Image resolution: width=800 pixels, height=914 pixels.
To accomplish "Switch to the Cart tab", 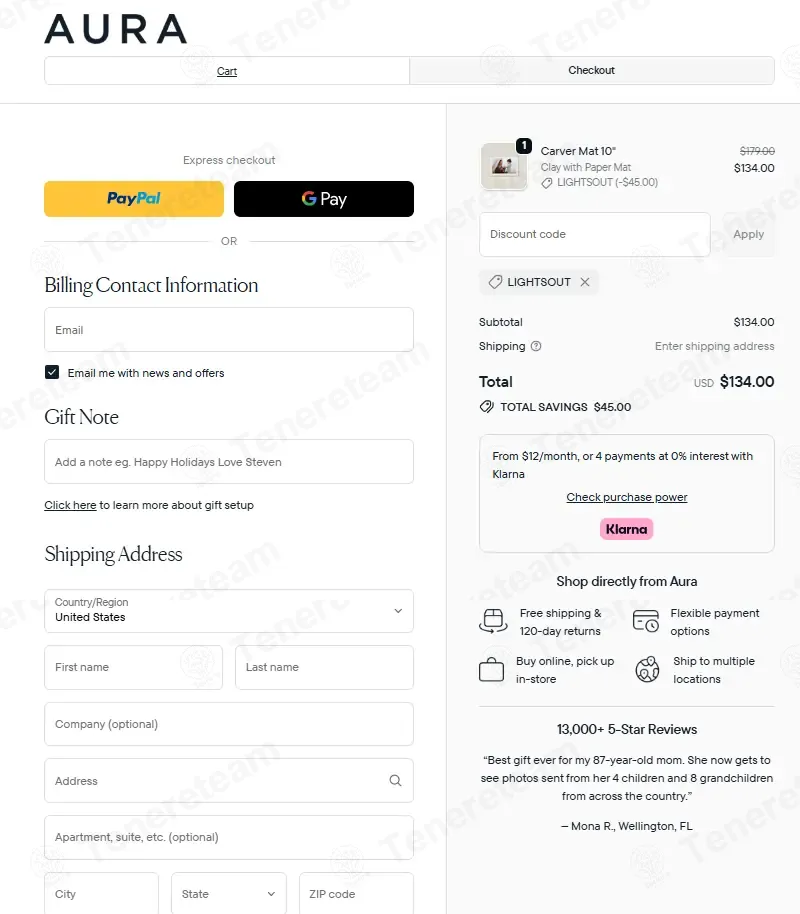I will tap(227, 71).
